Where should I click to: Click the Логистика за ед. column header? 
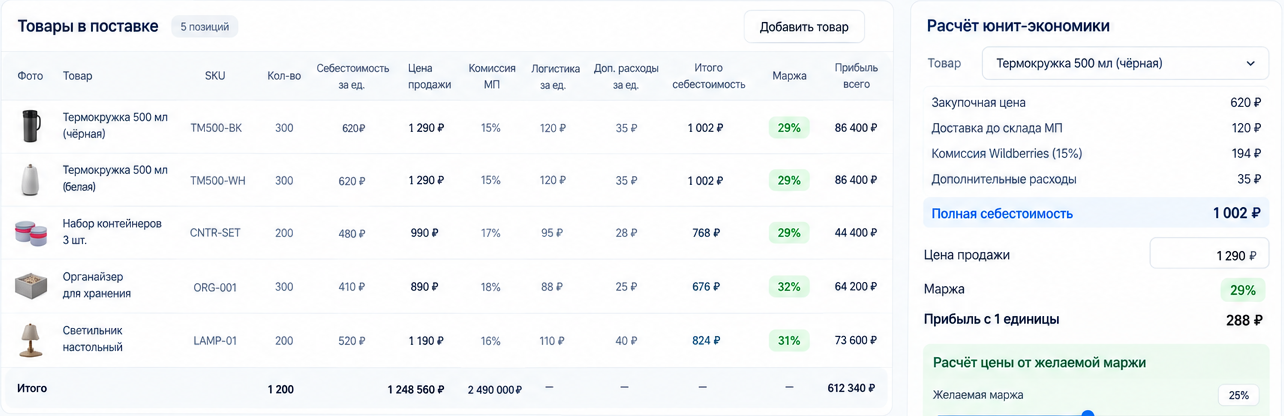click(556, 76)
